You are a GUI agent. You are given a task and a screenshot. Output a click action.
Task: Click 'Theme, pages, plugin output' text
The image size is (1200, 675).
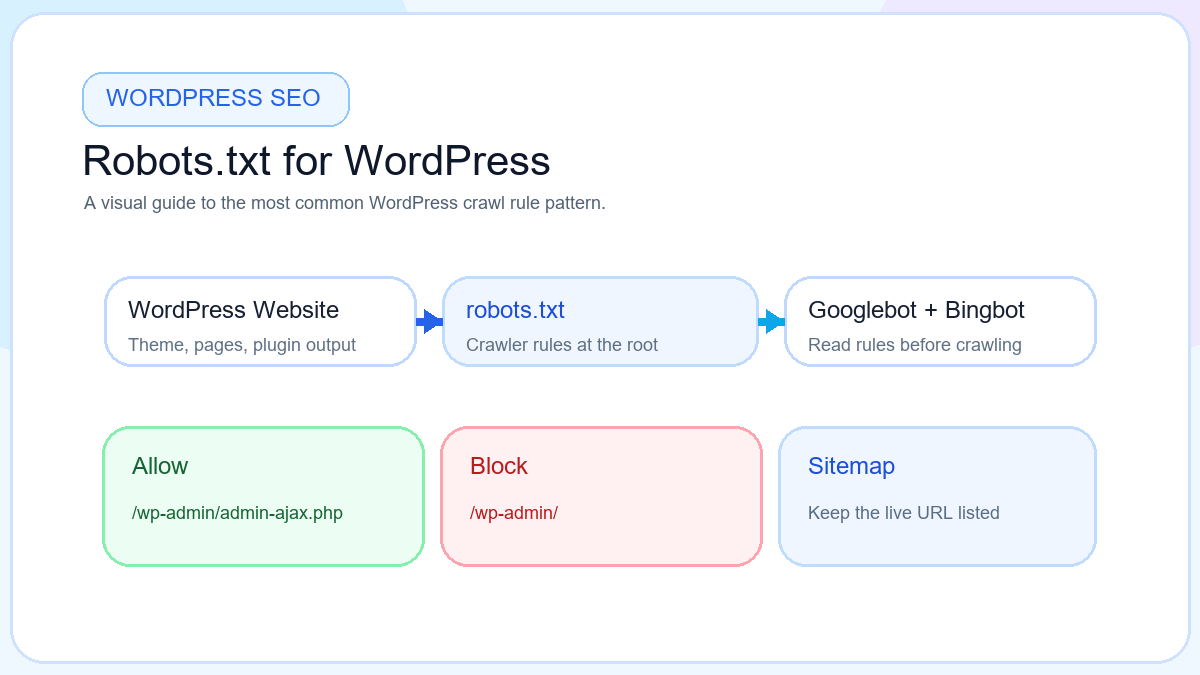[x=242, y=345]
